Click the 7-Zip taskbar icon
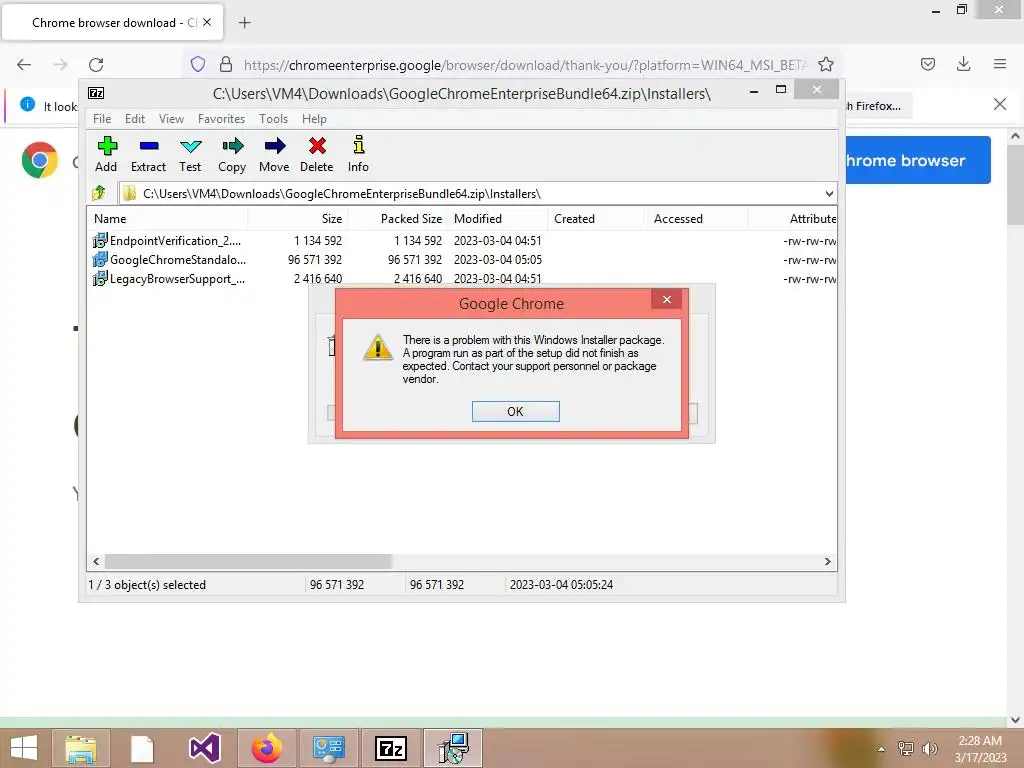Screen dimensions: 1024x768 click(391, 748)
